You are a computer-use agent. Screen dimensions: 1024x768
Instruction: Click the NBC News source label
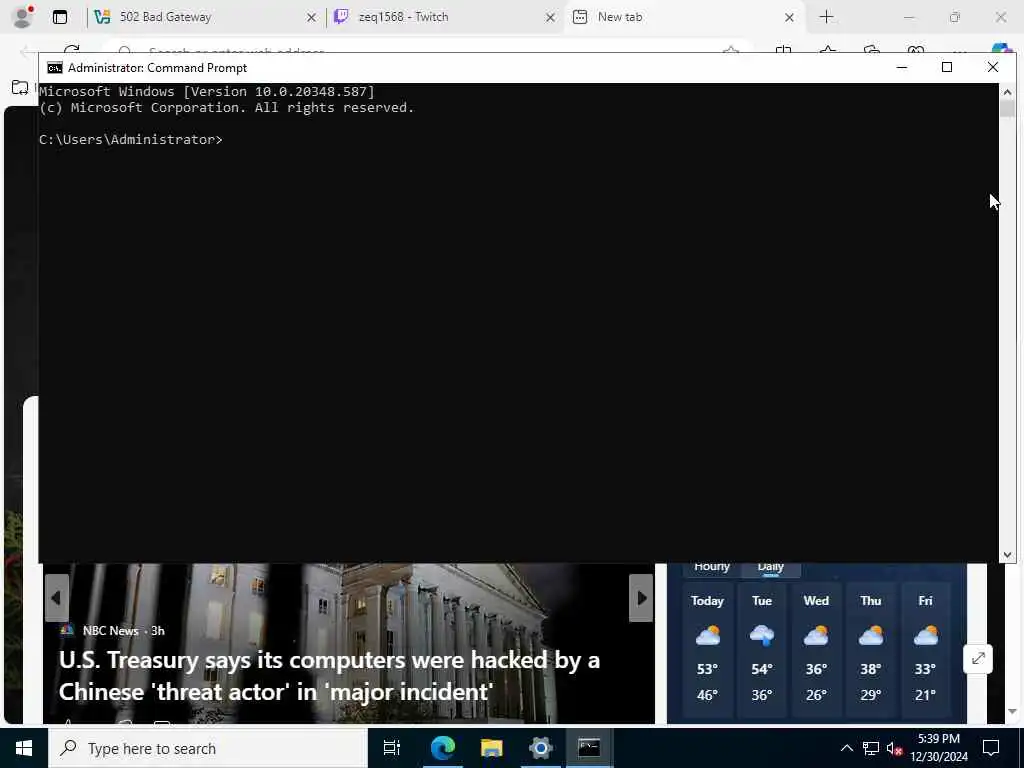[x=110, y=631]
